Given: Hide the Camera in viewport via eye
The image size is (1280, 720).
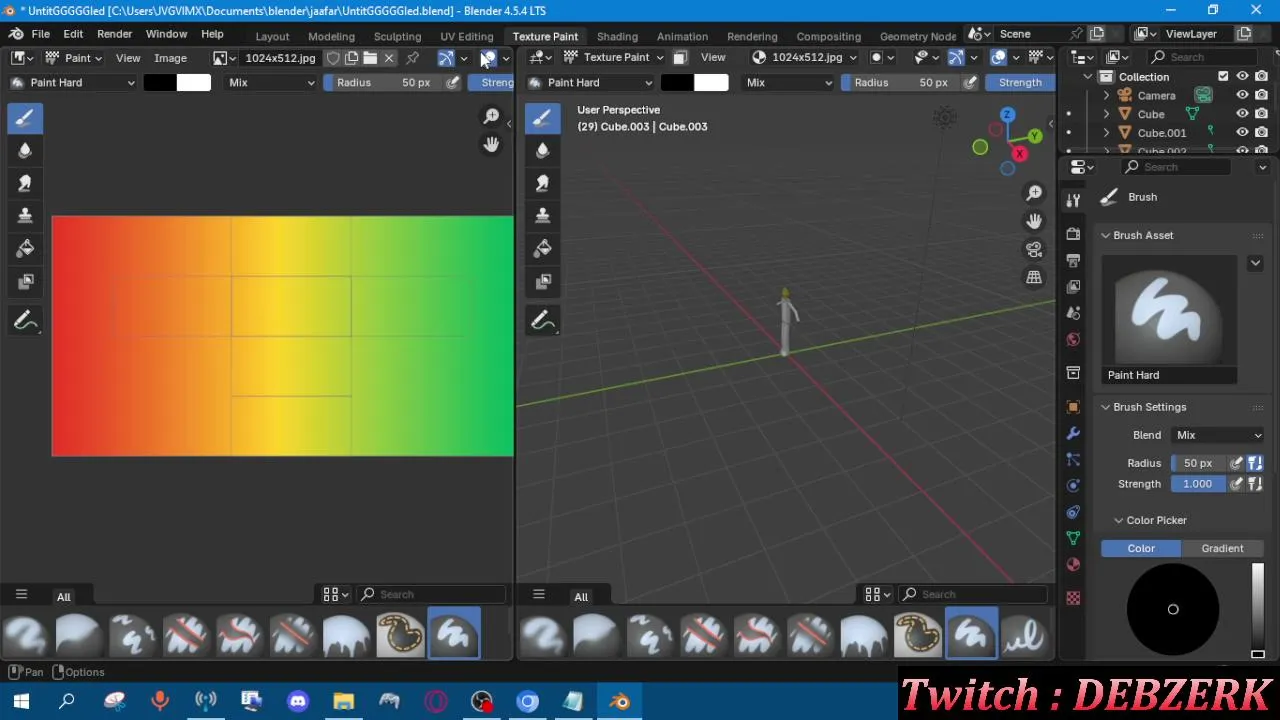Looking at the screenshot, I should coord(1242,95).
